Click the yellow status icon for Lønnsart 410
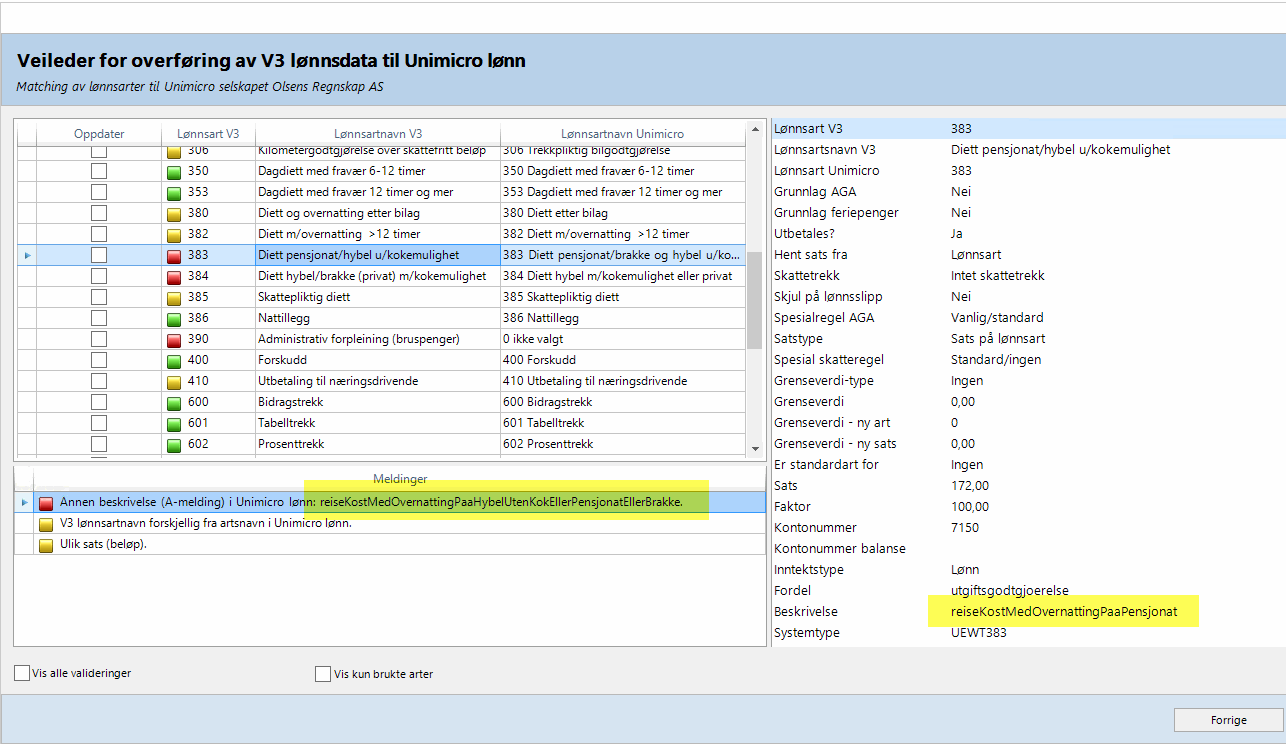This screenshot has height=744, width=1286. (174, 382)
